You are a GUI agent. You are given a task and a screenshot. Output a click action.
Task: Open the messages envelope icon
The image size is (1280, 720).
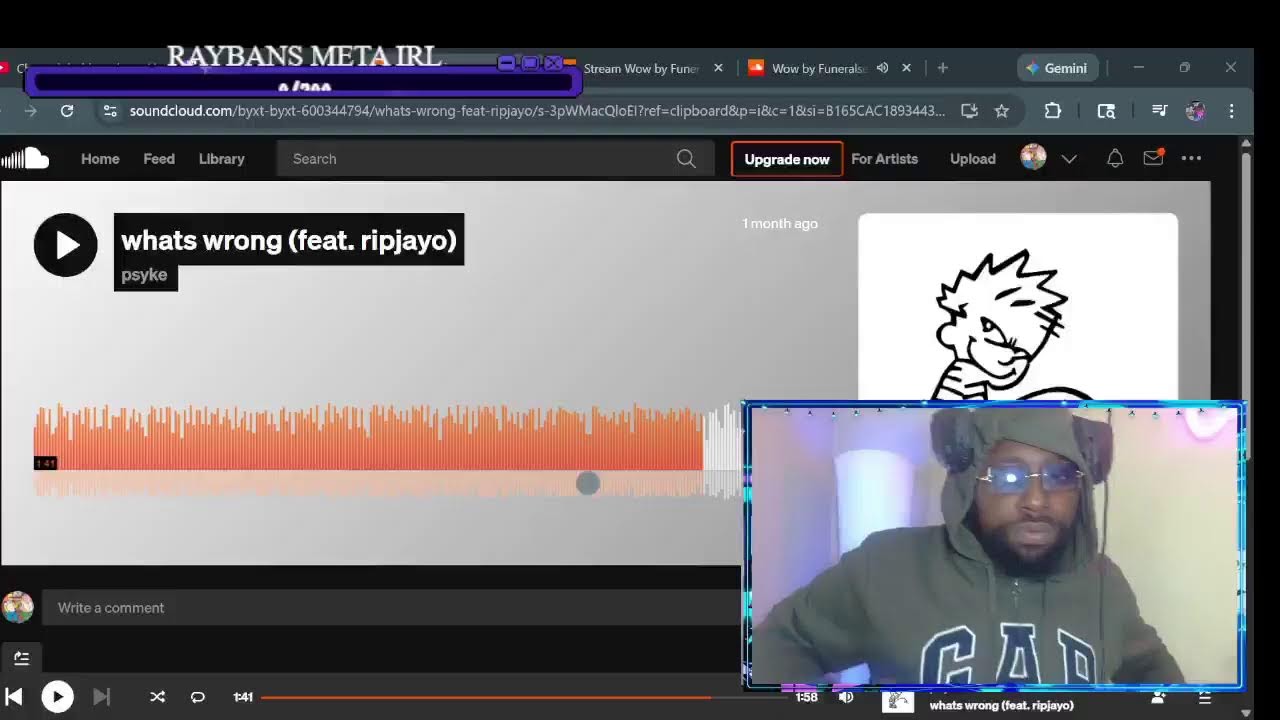(1153, 158)
